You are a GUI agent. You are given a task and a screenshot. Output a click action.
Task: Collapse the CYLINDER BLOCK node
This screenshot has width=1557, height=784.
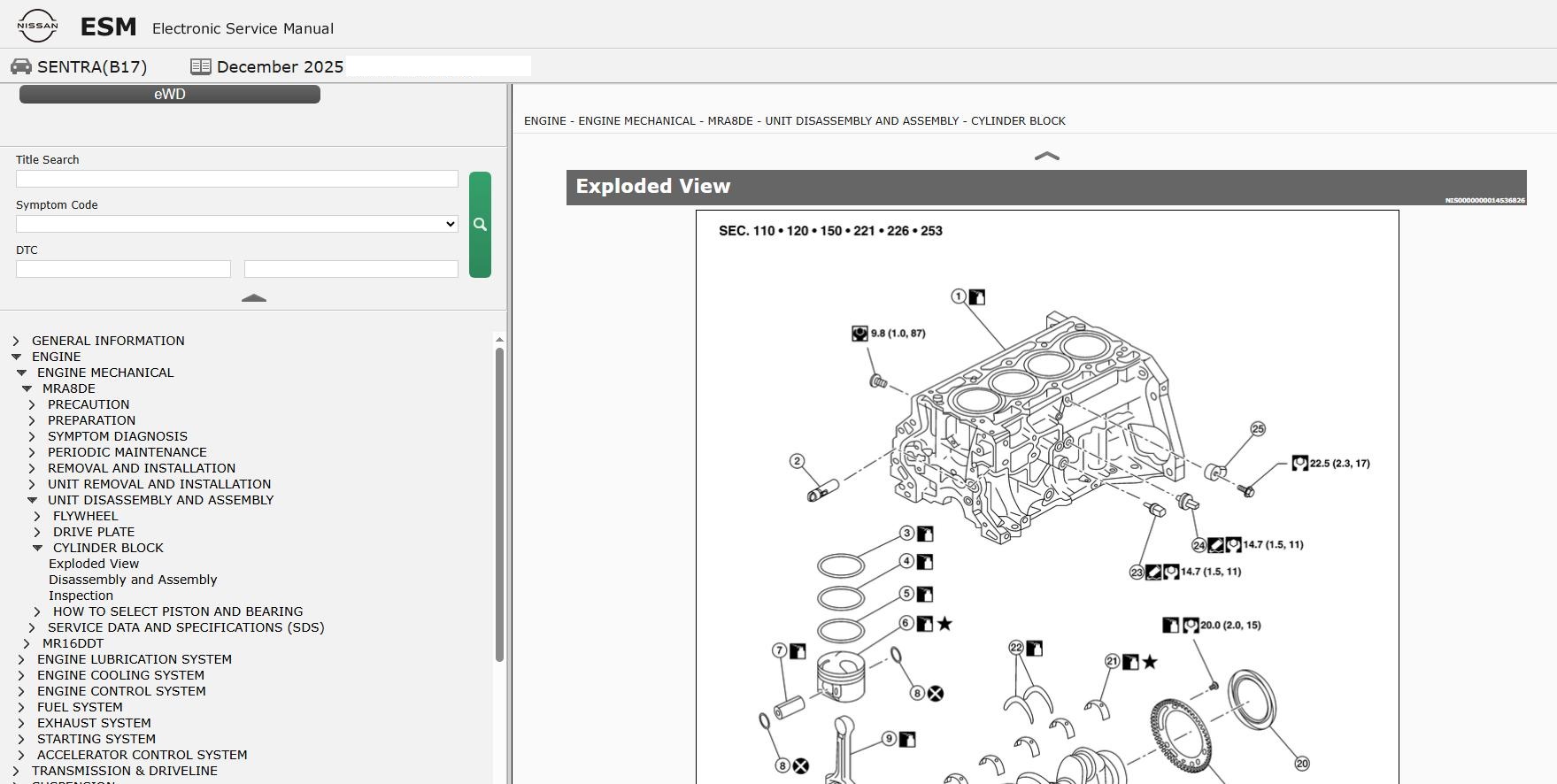point(37,548)
